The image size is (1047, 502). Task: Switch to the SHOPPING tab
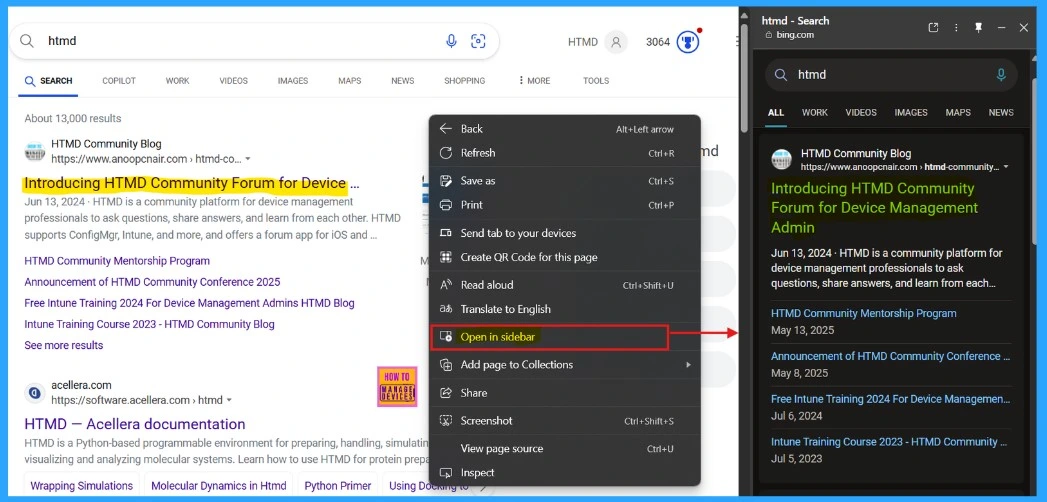465,81
